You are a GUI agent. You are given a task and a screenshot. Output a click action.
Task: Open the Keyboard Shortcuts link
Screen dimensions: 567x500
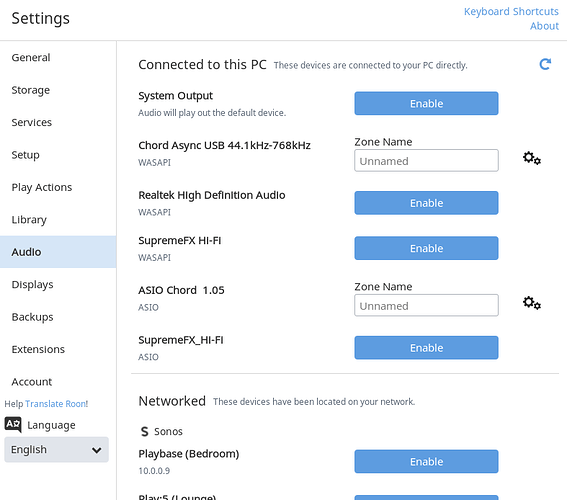pos(511,12)
